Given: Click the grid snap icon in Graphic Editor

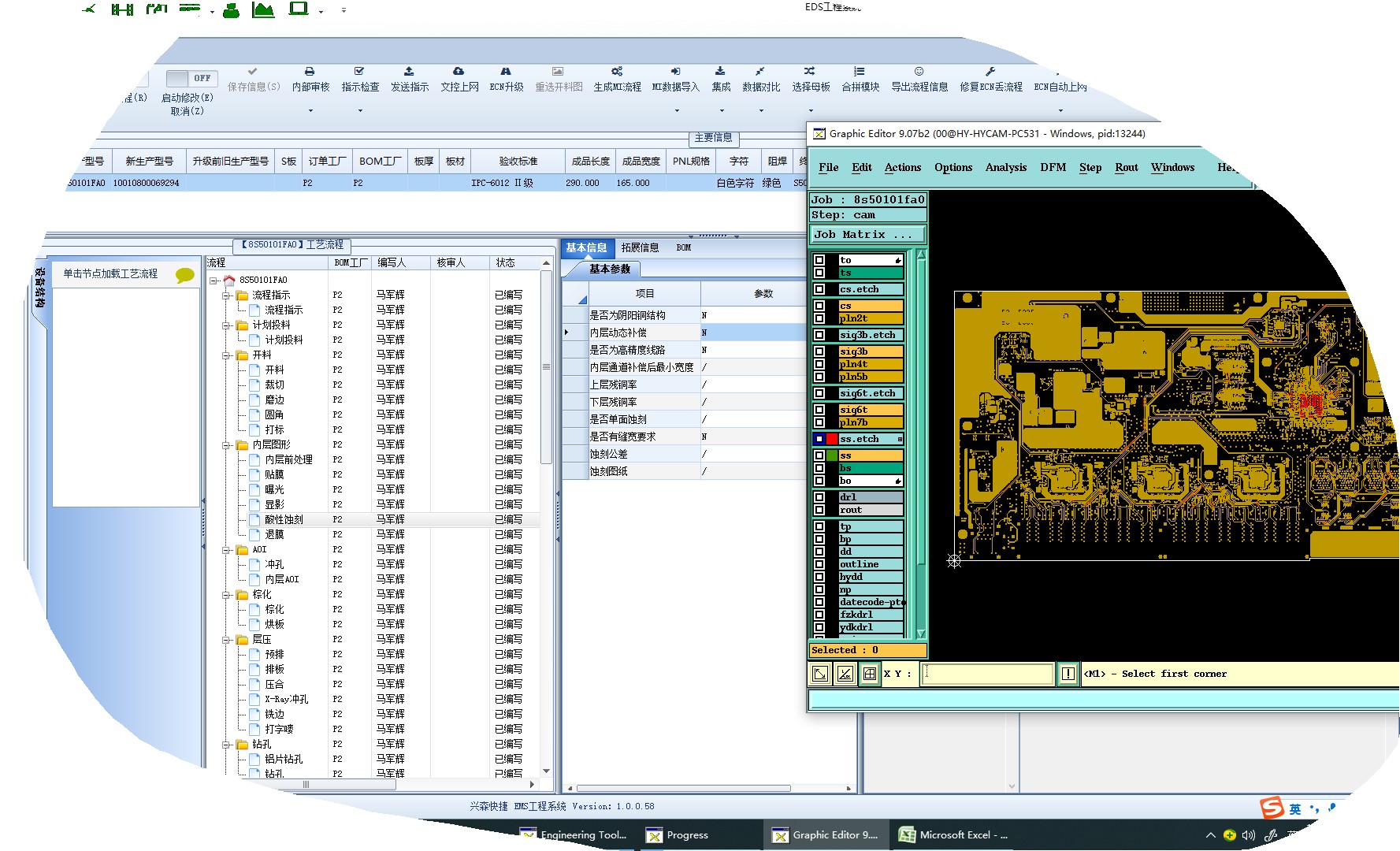Looking at the screenshot, I should 870,674.
